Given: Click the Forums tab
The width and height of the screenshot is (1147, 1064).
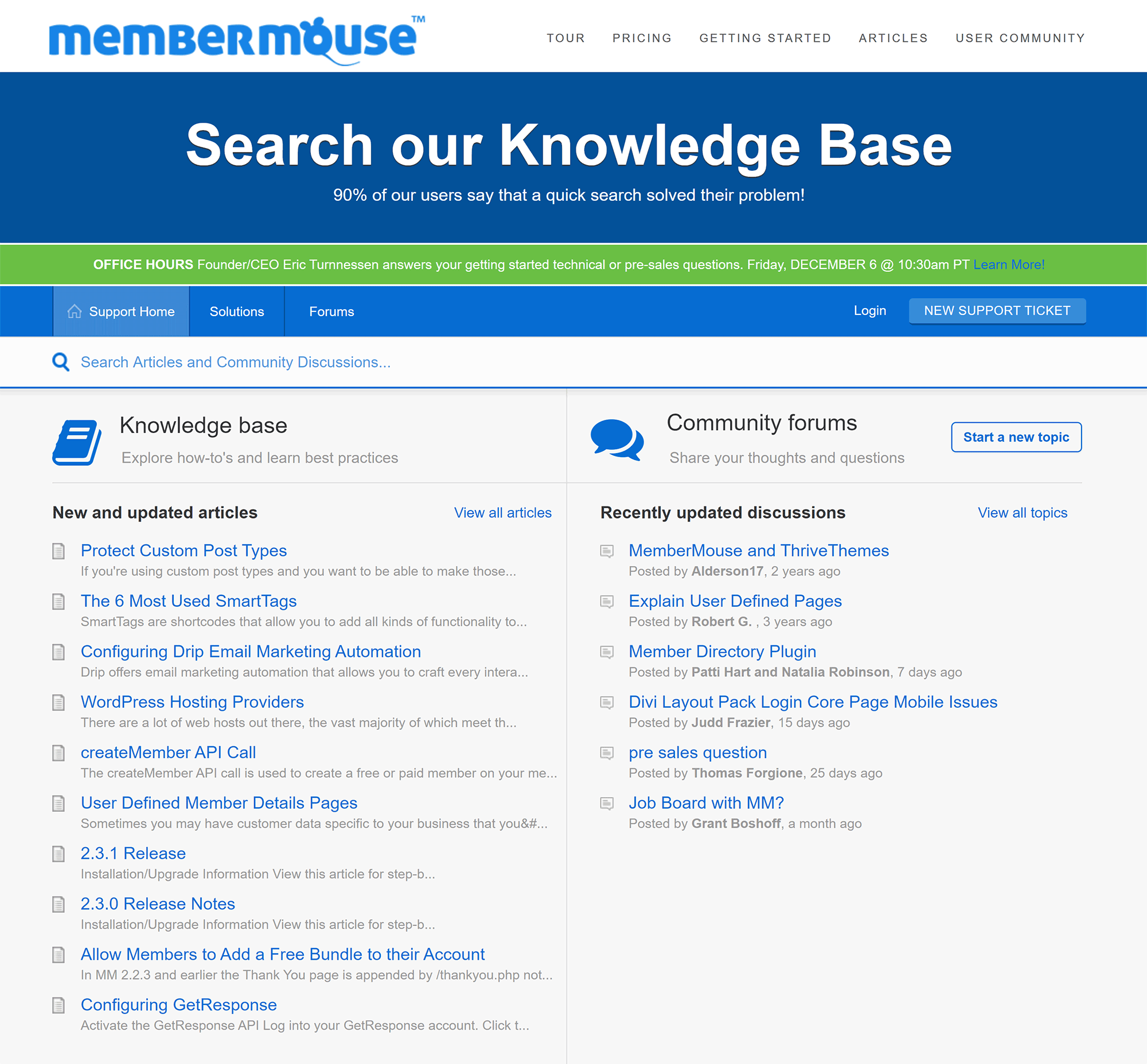Looking at the screenshot, I should [x=332, y=311].
